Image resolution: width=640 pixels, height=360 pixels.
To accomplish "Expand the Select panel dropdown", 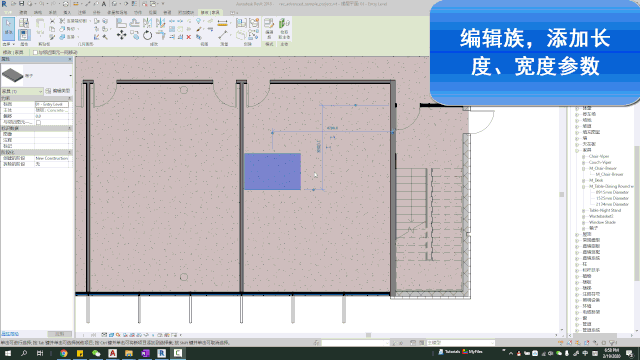I will (x=9, y=44).
